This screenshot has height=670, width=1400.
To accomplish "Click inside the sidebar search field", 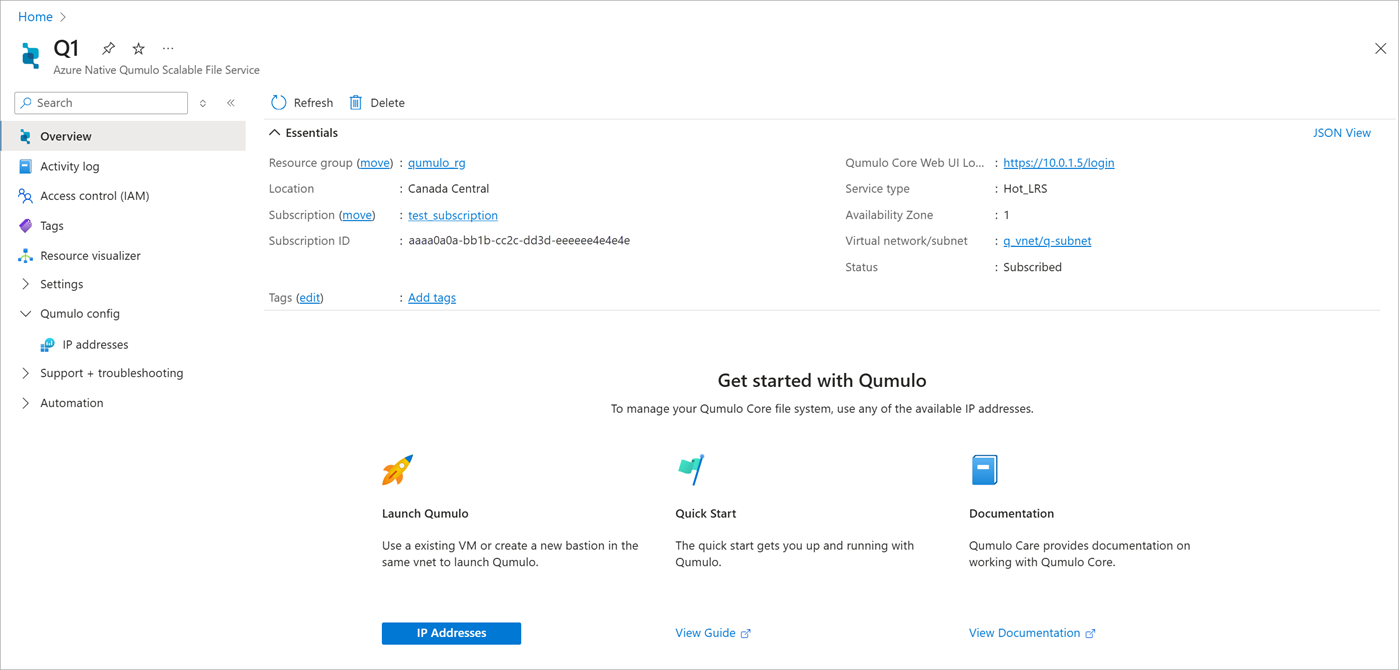I will (100, 102).
